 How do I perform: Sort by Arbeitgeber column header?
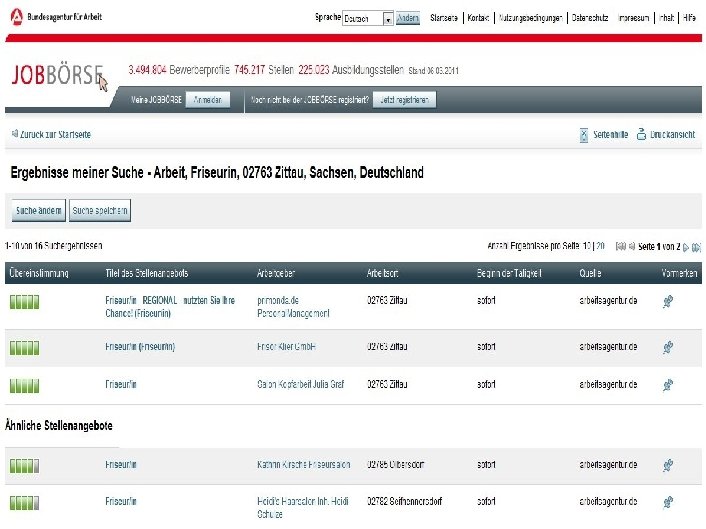pyautogui.click(x=276, y=273)
